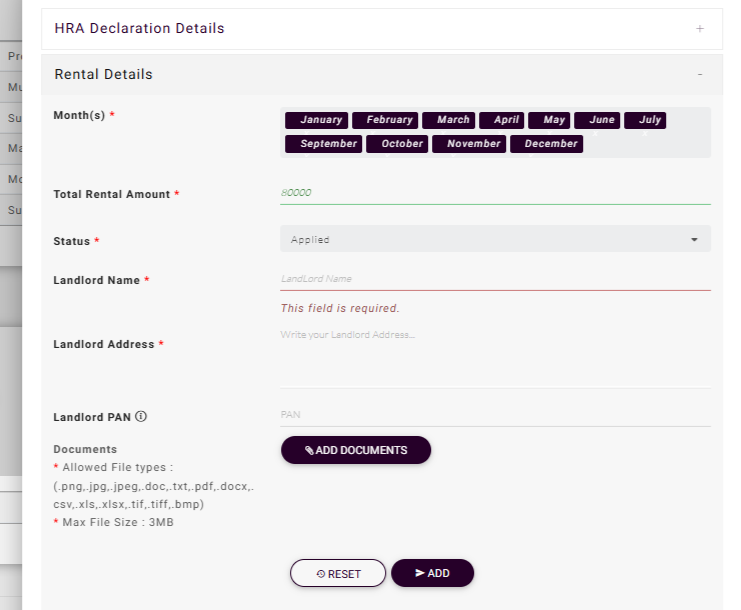Focus the Landlord PAN input field
Viewport: 741px width, 610px height.
pos(495,415)
